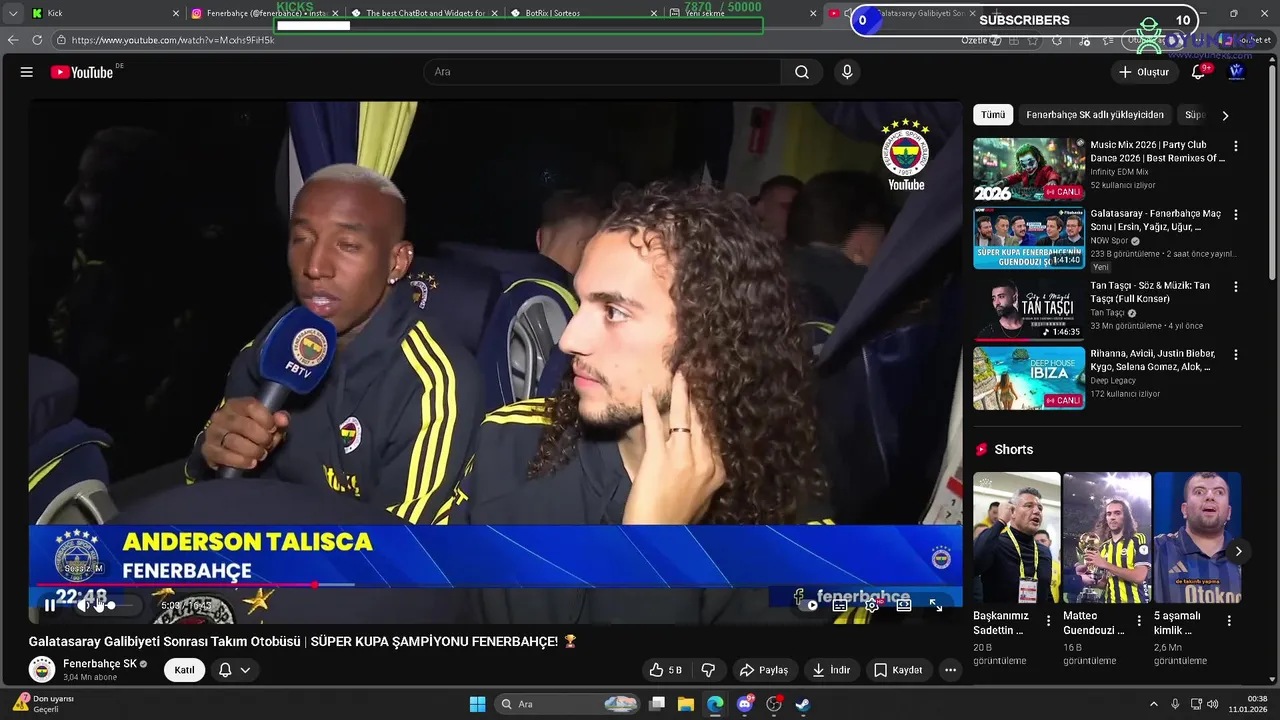This screenshot has width=1280, height=720.
Task: Open Task View on the taskbar
Action: coord(657,704)
